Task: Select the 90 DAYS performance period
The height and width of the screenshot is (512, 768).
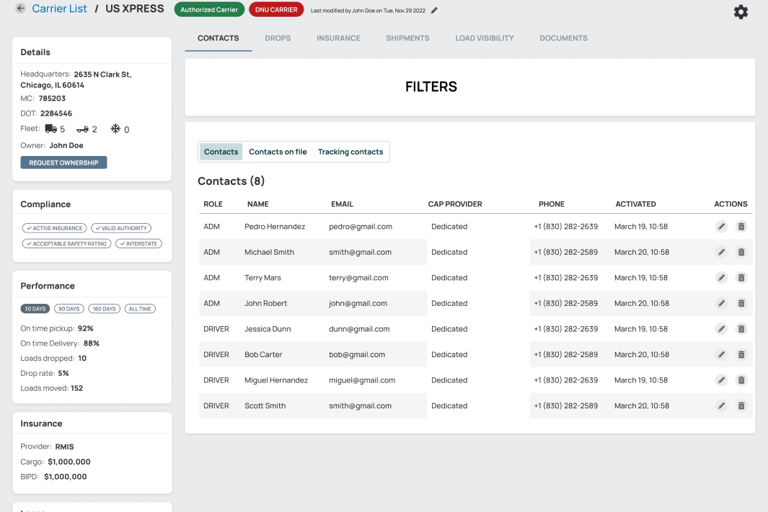Action: [69, 309]
